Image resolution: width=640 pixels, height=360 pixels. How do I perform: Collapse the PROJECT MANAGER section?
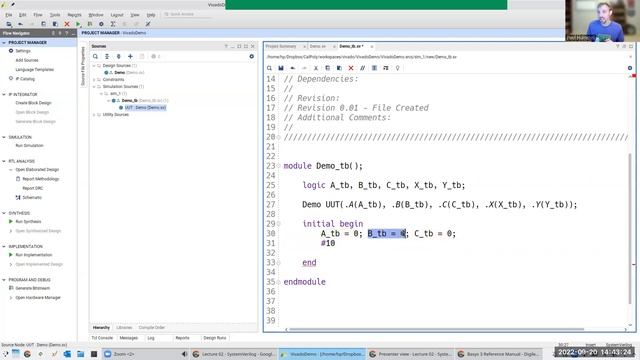pos(4,42)
